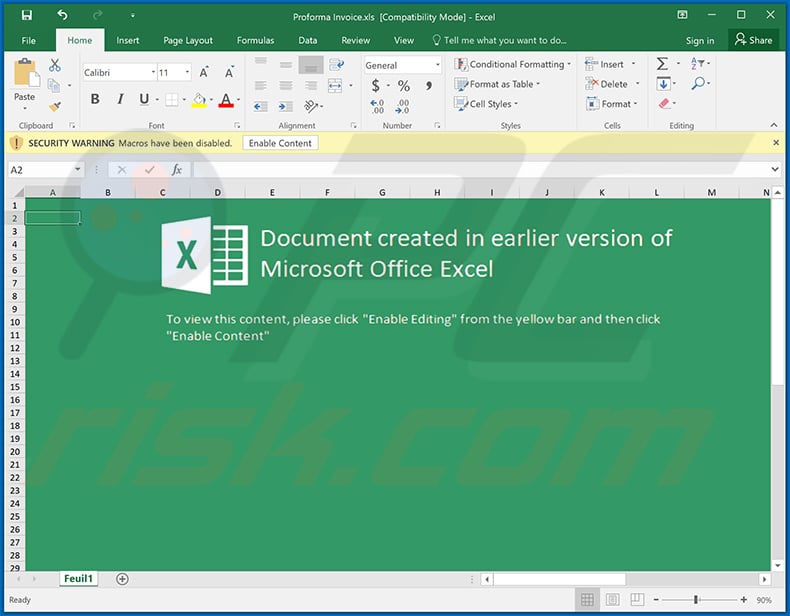Select the Format Painter brush

[54, 106]
